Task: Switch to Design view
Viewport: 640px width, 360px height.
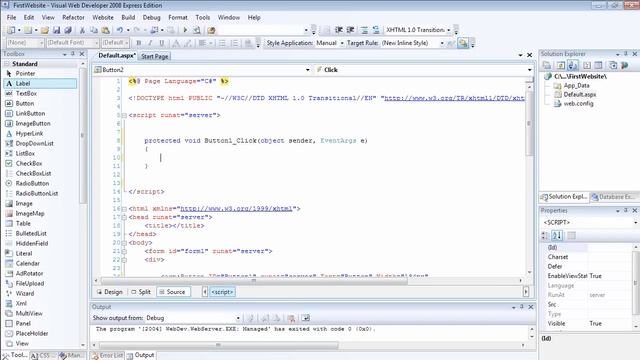Action: (x=109, y=292)
